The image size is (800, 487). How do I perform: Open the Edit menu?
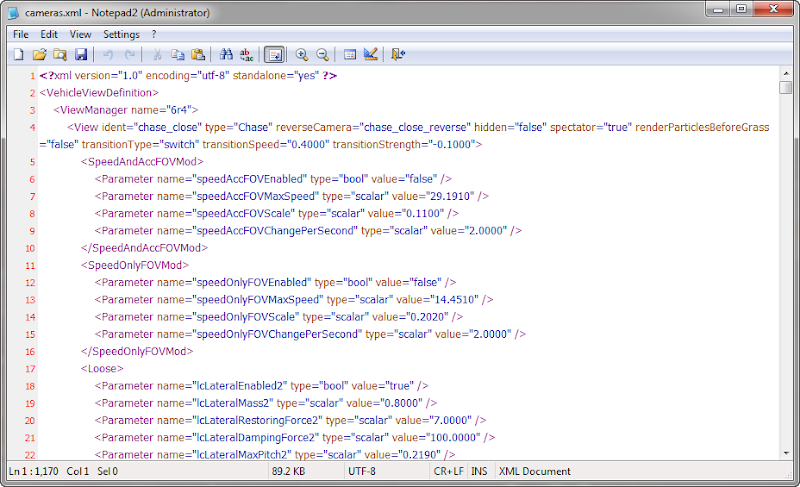click(x=49, y=34)
